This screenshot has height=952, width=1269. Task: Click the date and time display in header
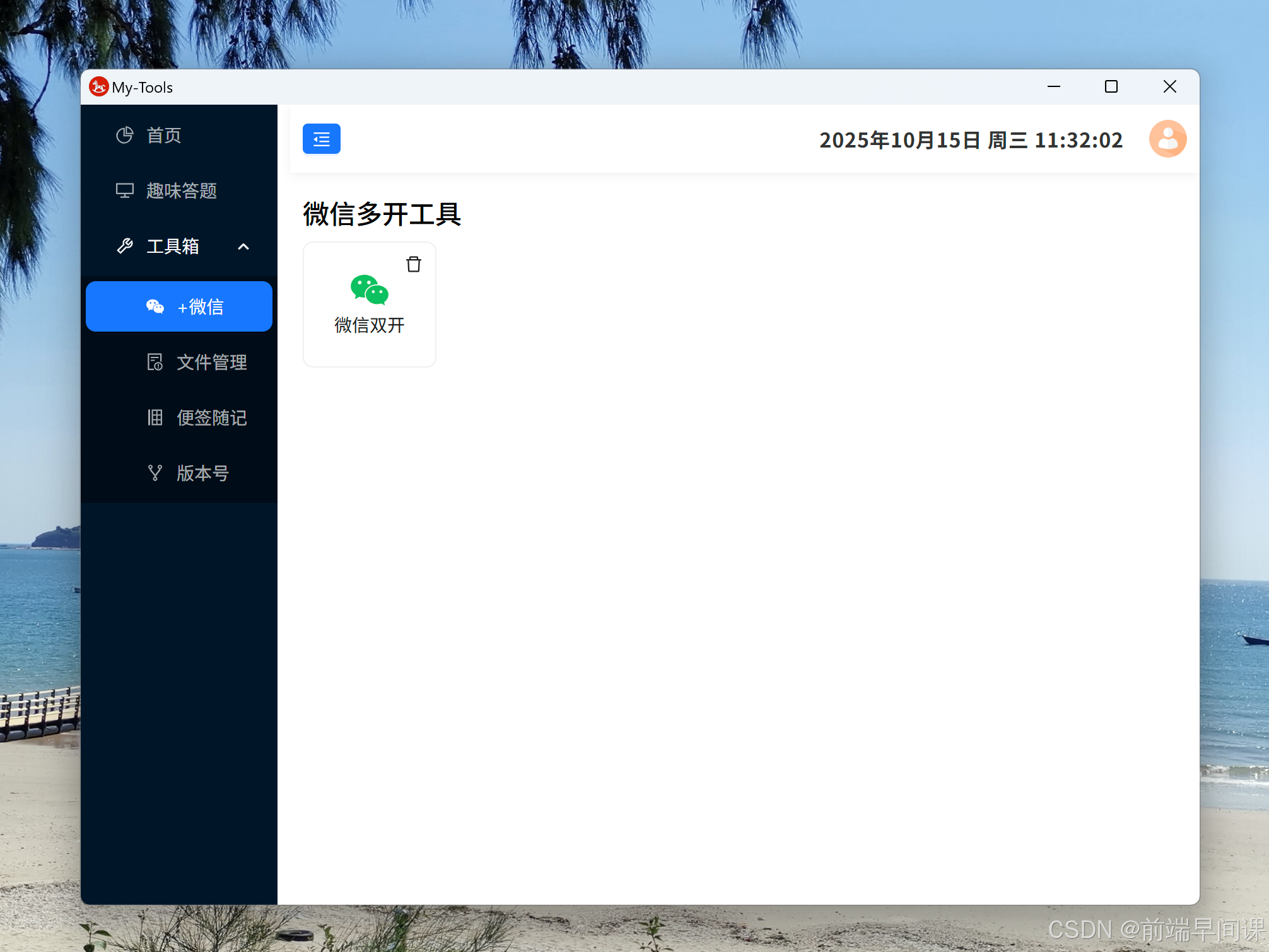tap(971, 140)
